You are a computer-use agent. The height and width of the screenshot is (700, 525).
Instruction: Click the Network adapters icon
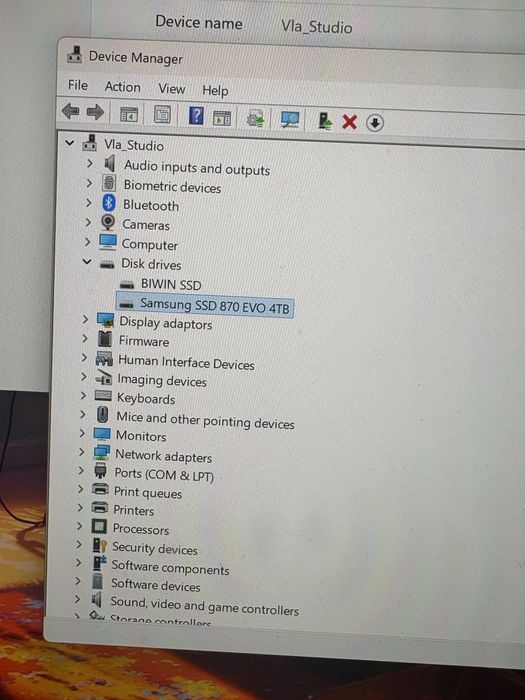point(101,452)
